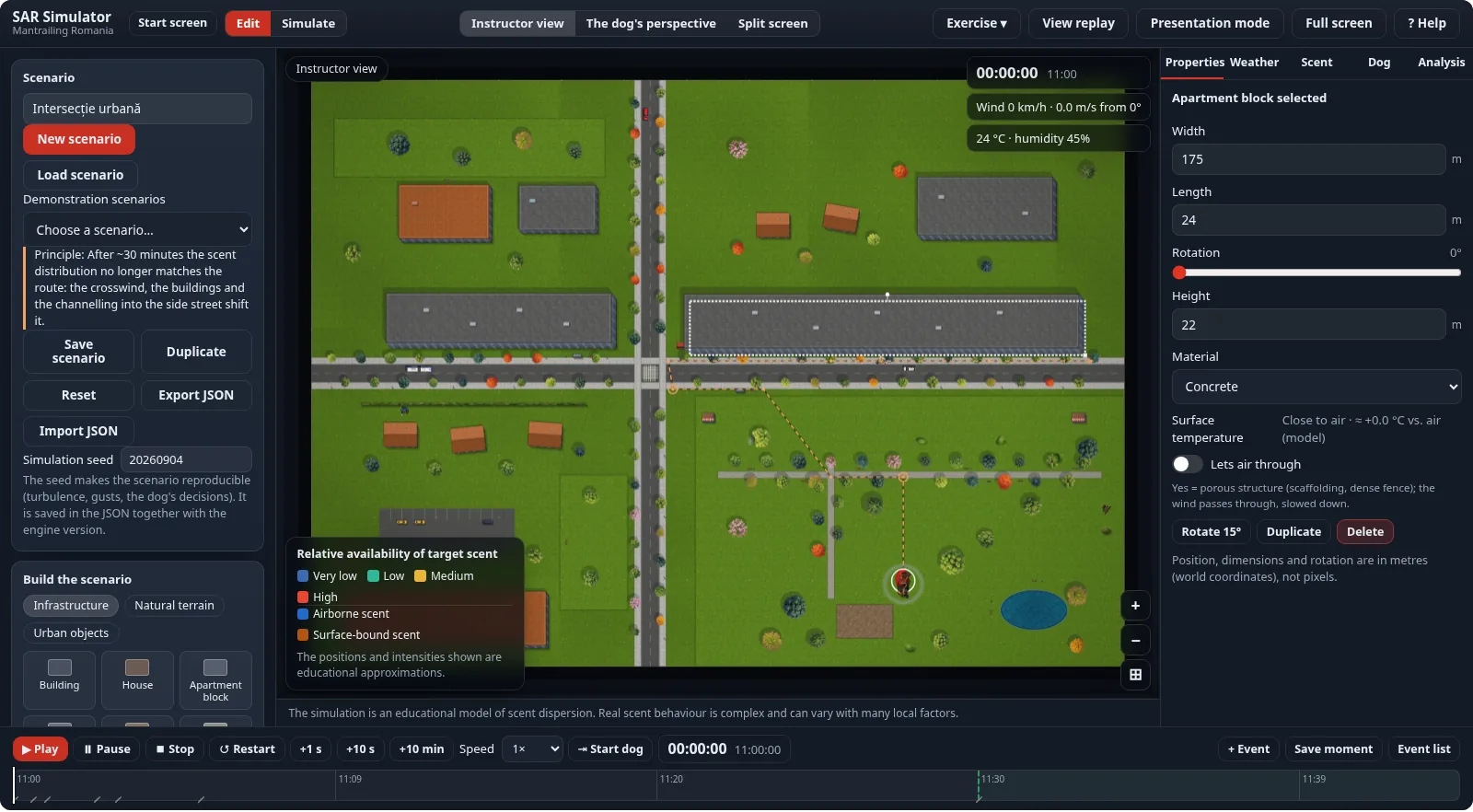
Task: Open the Dog tab
Action: pos(1379,63)
